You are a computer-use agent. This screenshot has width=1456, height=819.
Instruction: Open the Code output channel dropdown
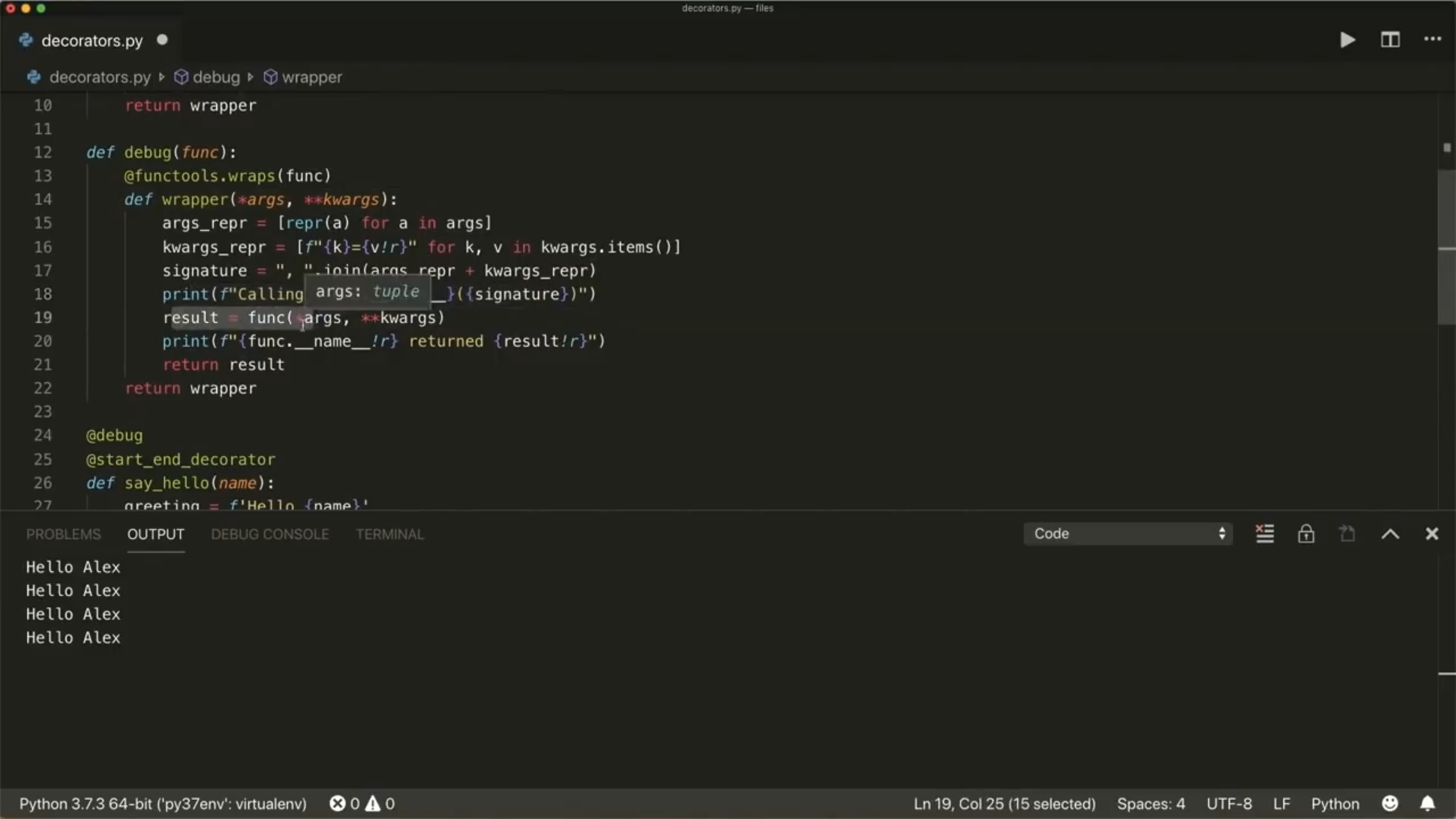[1128, 533]
